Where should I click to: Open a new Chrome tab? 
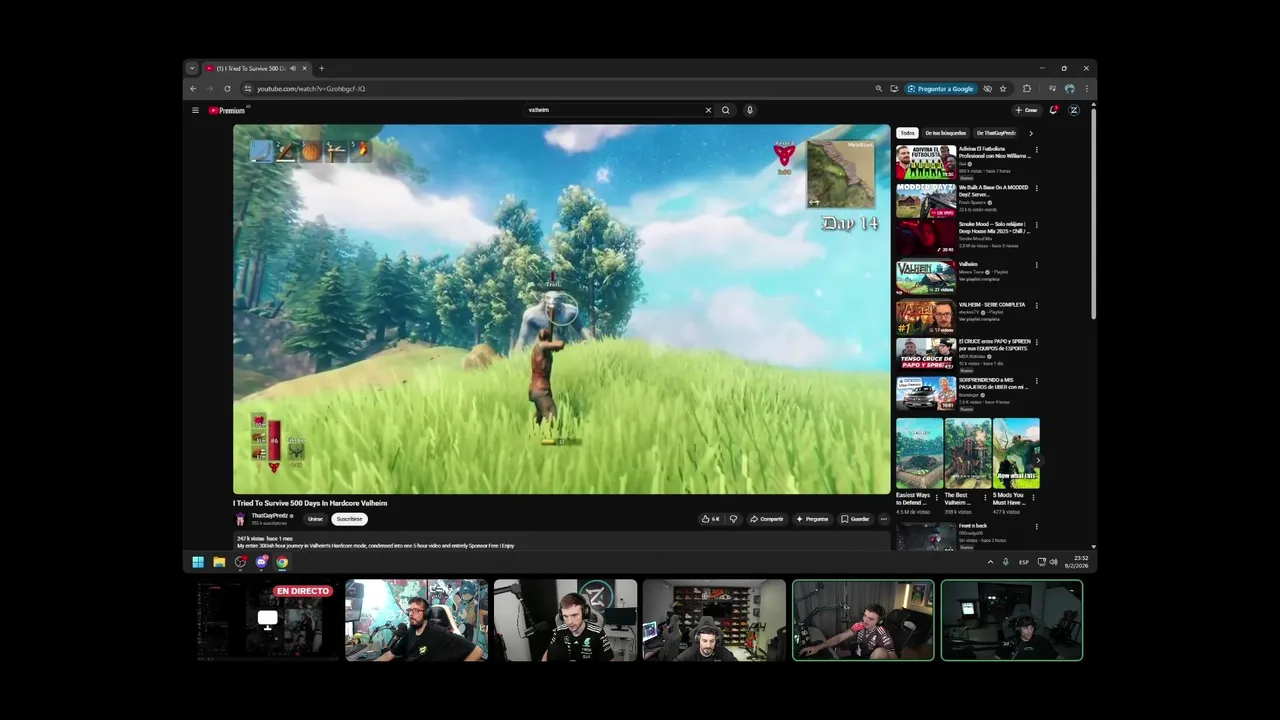click(321, 68)
